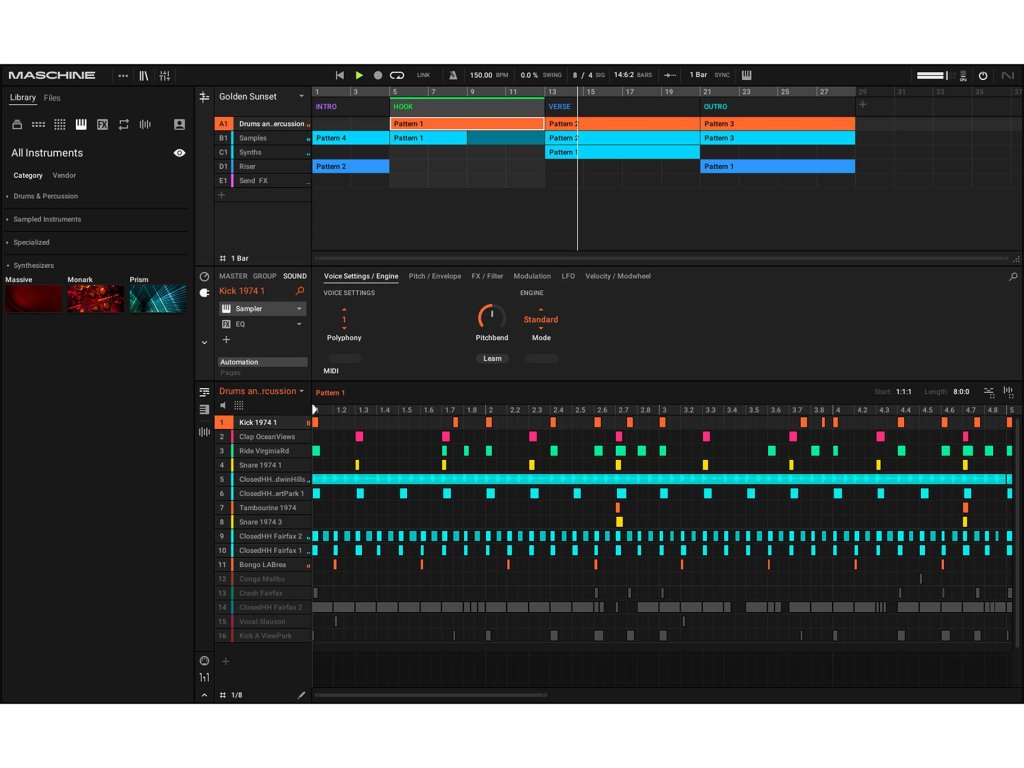This screenshot has height=768, width=1024.
Task: Toggle the follow playhead button
Action: point(670,75)
